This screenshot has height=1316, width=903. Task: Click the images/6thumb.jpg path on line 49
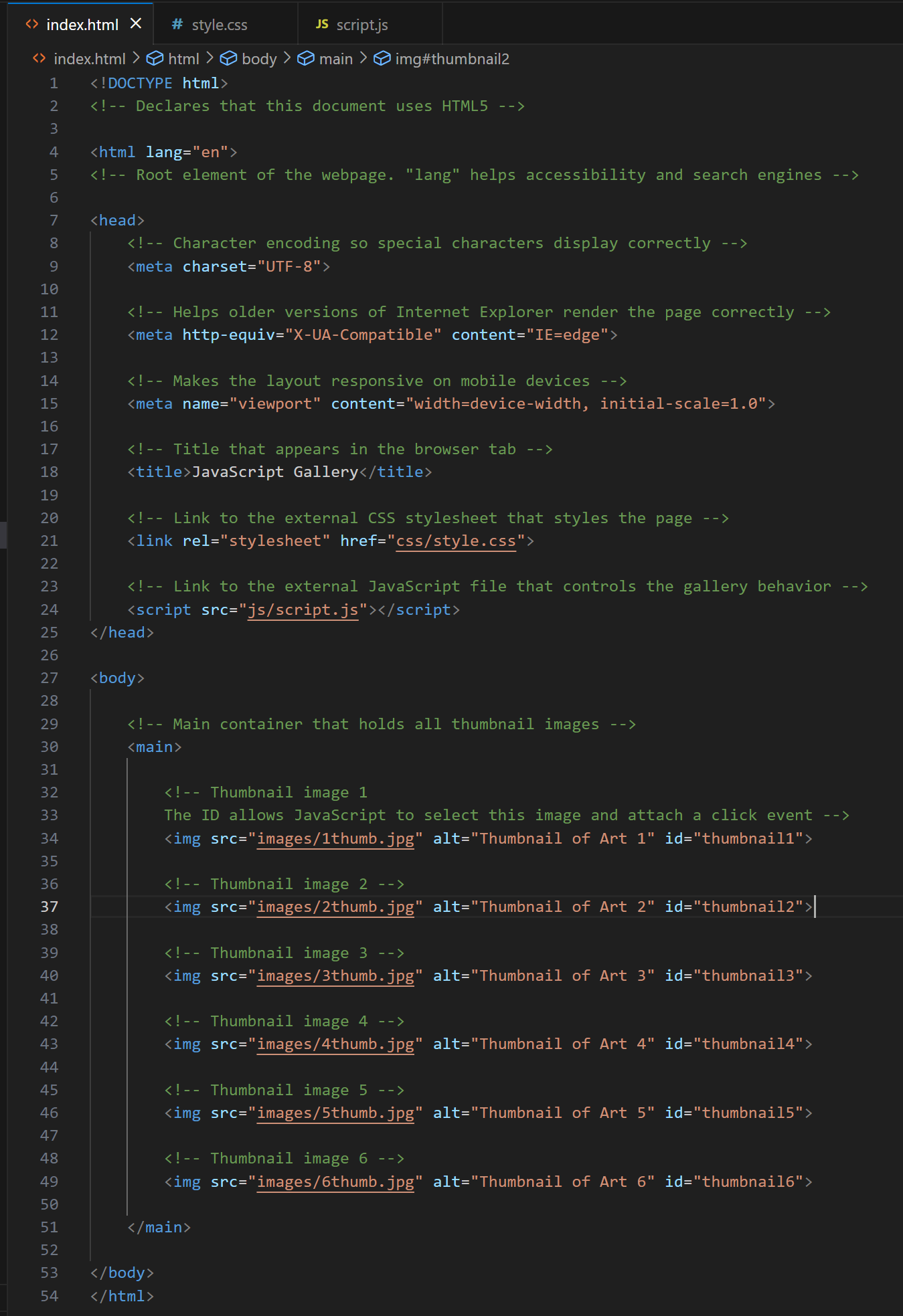point(335,1182)
